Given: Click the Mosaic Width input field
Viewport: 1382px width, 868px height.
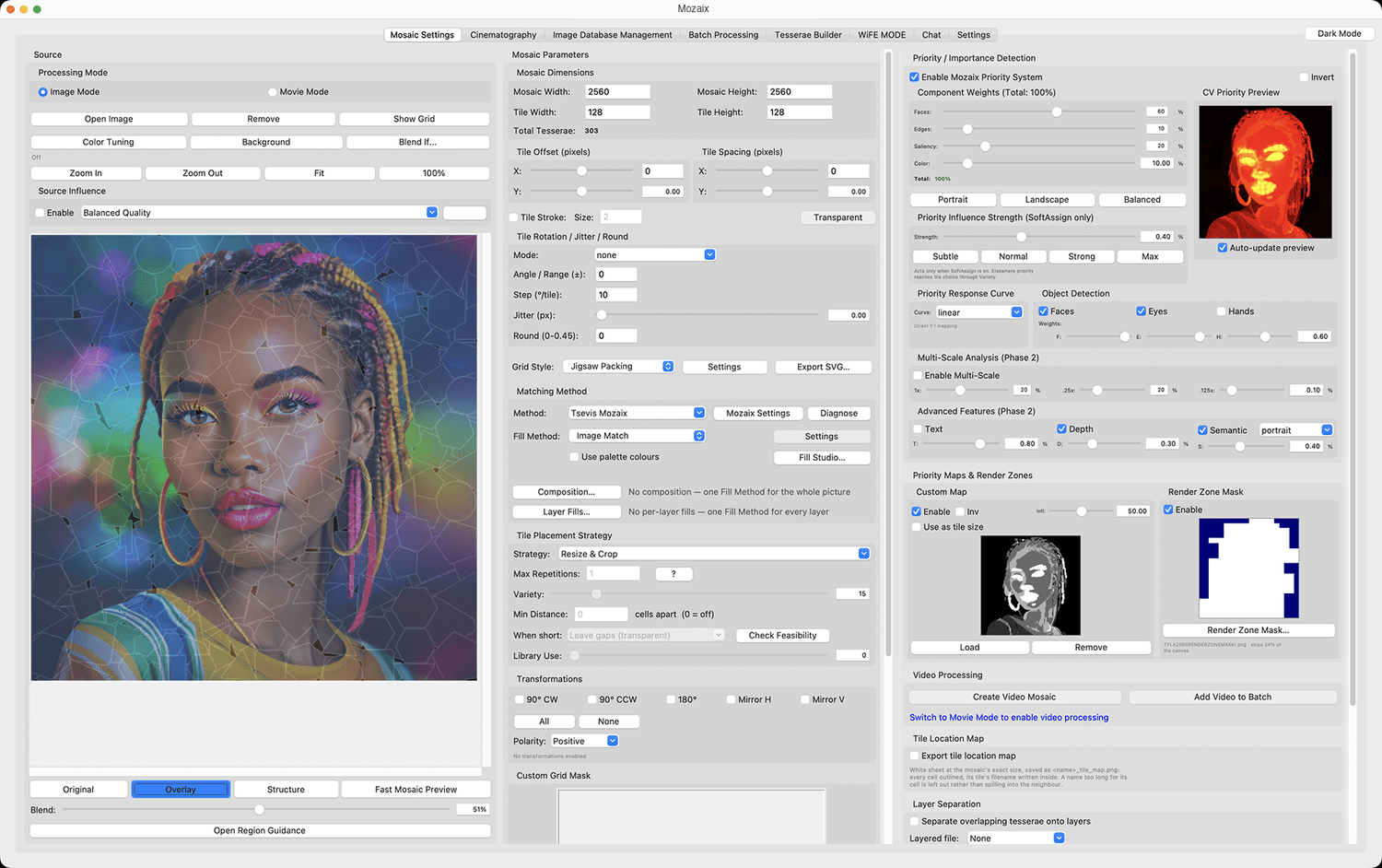Looking at the screenshot, I should 617,92.
